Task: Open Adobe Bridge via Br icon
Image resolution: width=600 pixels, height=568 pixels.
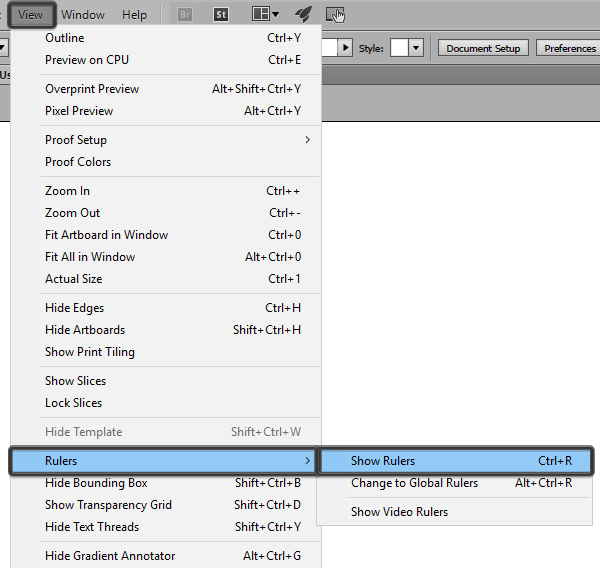Action: 185,15
